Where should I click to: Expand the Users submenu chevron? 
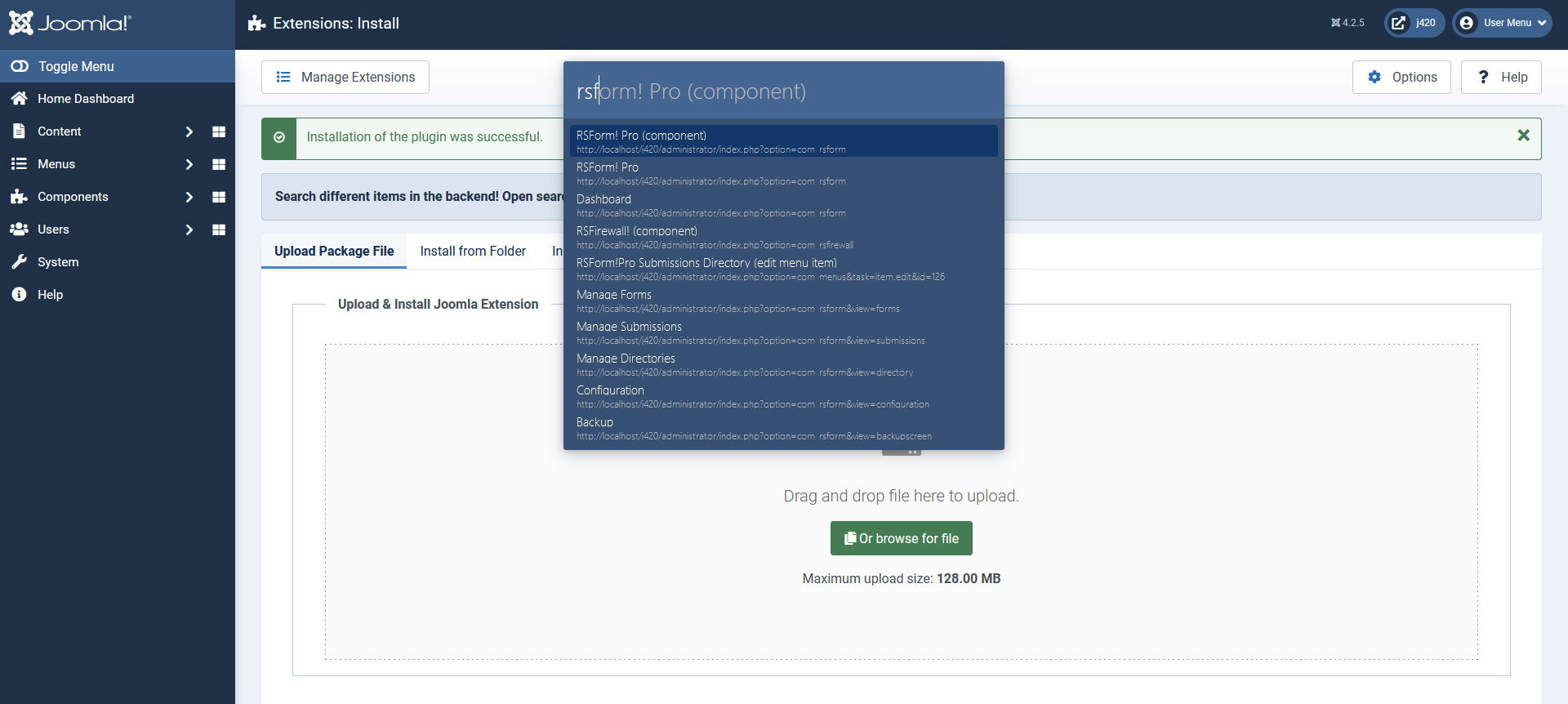[x=189, y=229]
